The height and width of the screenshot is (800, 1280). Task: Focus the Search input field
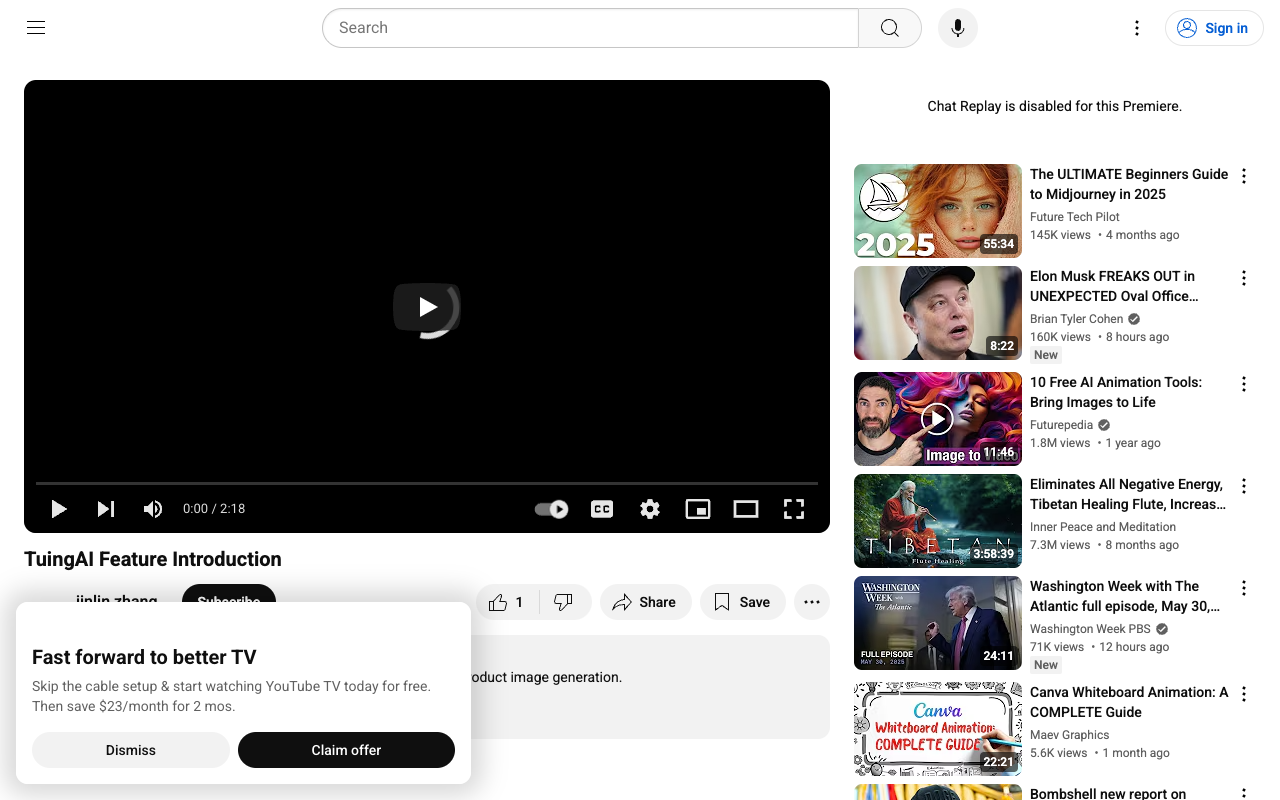tap(590, 28)
